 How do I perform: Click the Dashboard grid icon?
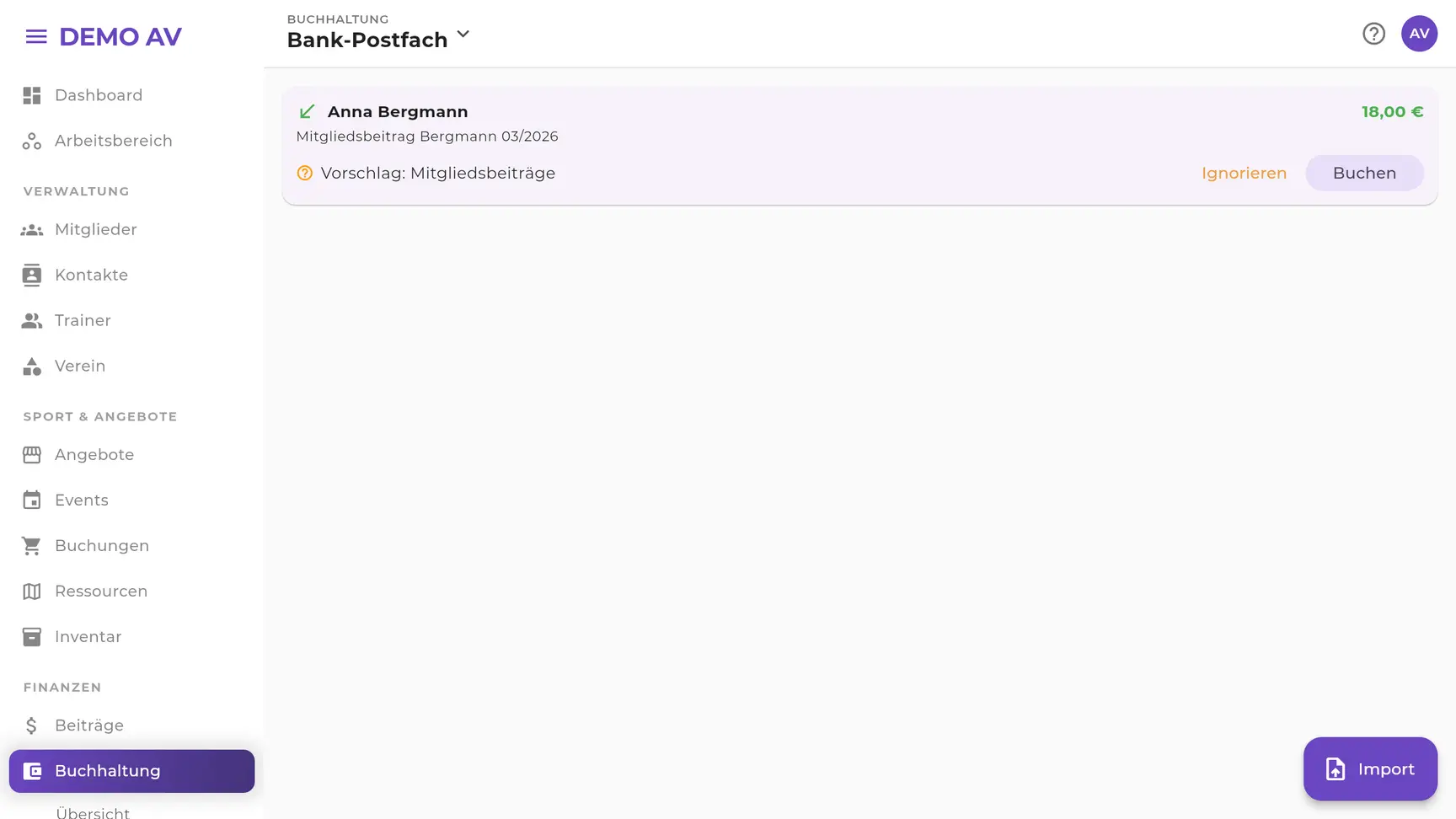click(32, 95)
